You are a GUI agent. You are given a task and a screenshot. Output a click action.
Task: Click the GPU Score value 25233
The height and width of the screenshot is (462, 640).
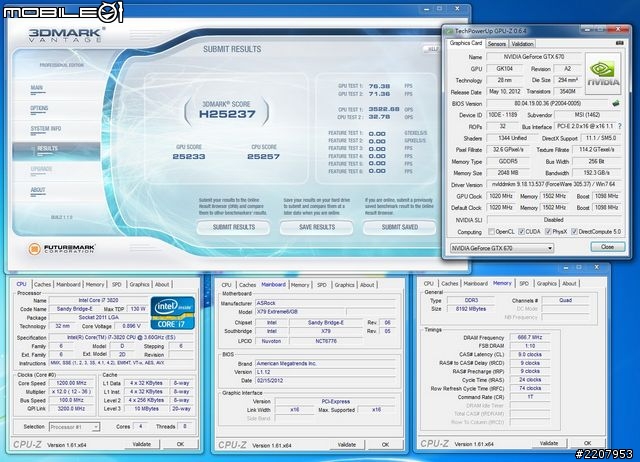click(x=189, y=157)
